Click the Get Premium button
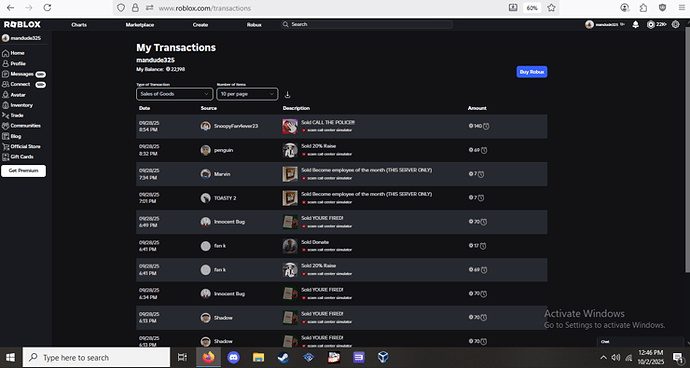This screenshot has height=368, width=690. (x=23, y=171)
